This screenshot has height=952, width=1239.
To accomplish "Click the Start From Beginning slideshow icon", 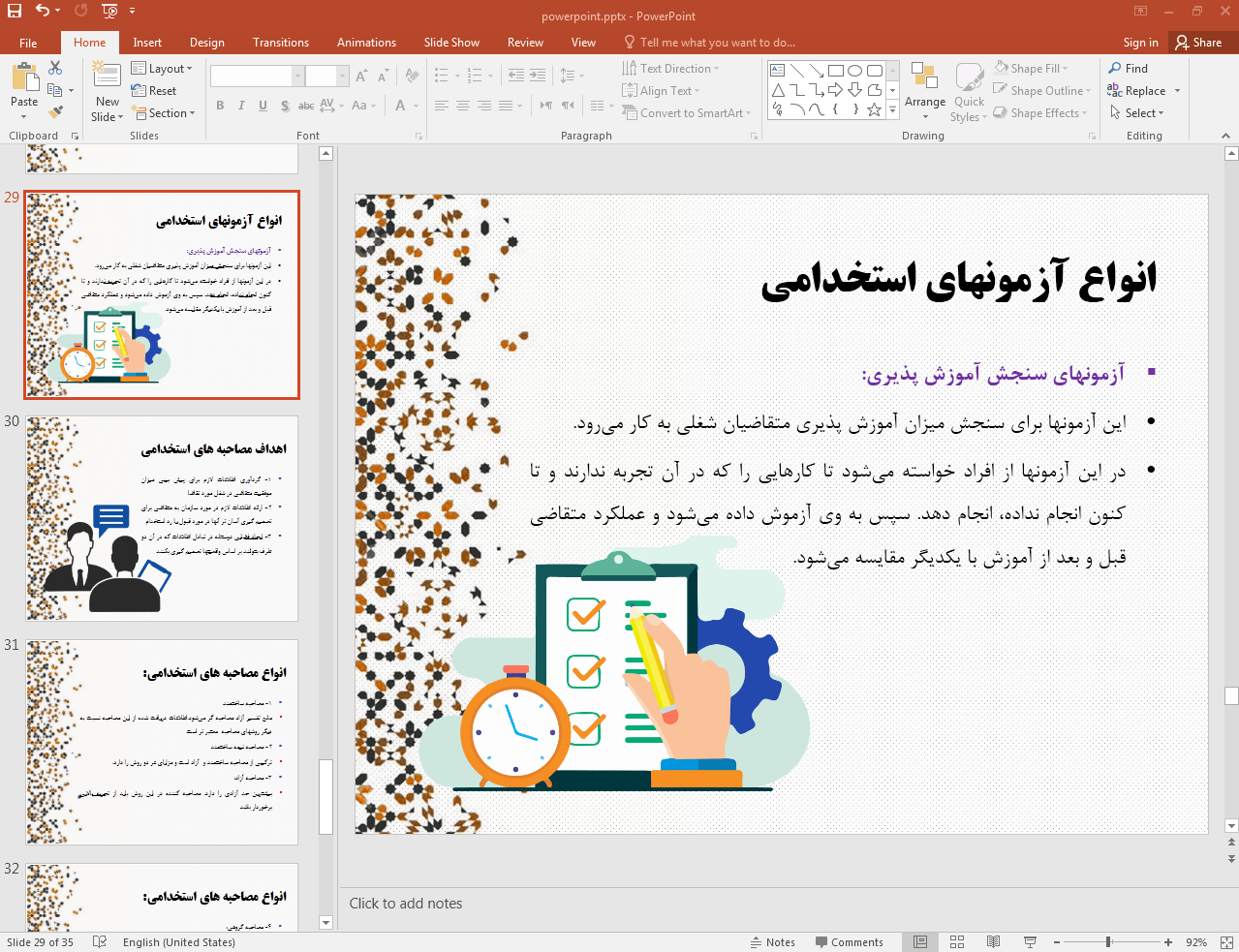I will (x=109, y=11).
